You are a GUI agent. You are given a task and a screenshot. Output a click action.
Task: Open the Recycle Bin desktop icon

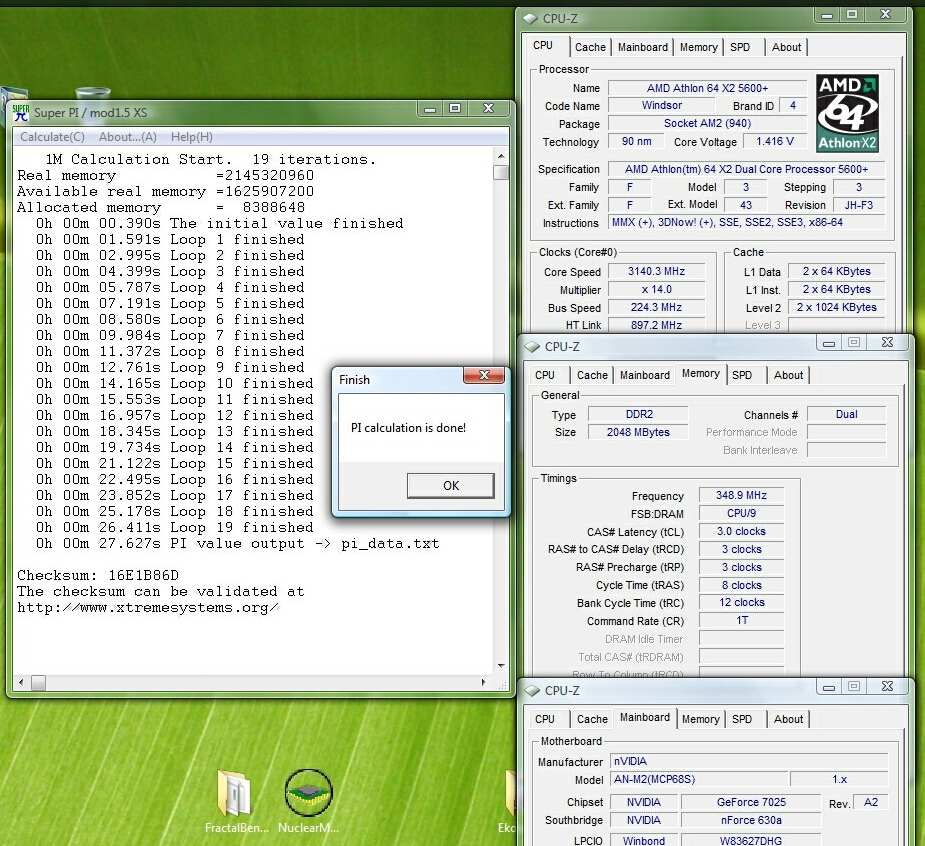pos(93,93)
